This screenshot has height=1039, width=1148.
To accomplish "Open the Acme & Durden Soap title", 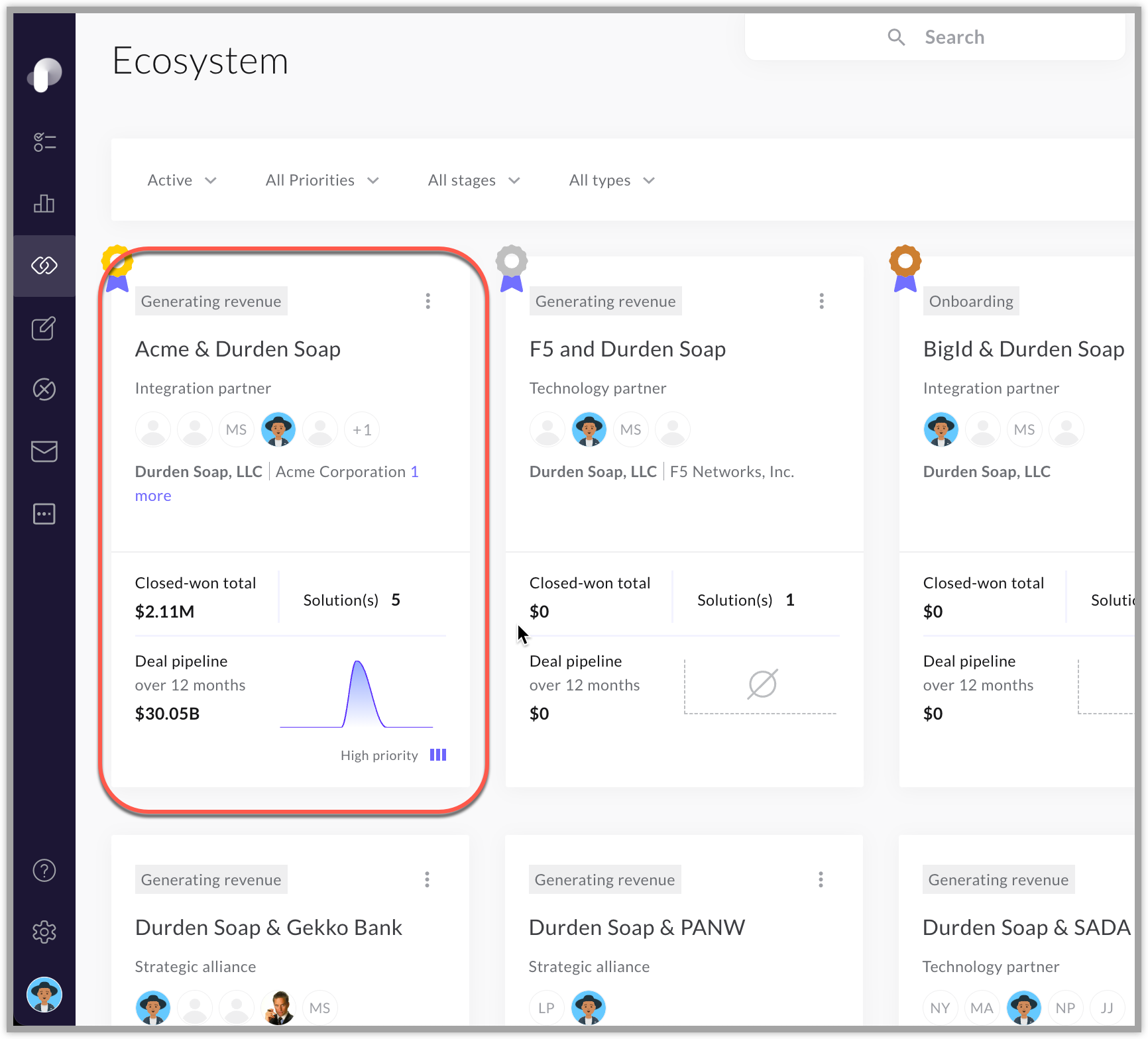I will point(238,349).
